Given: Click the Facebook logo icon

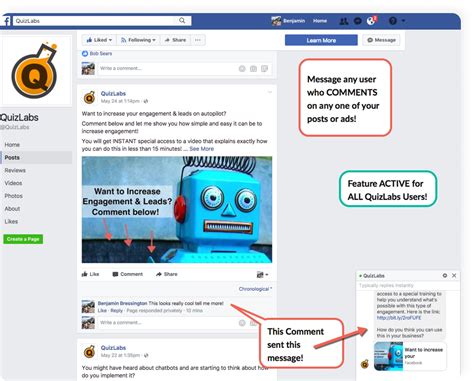Looking at the screenshot, I should (7, 21).
